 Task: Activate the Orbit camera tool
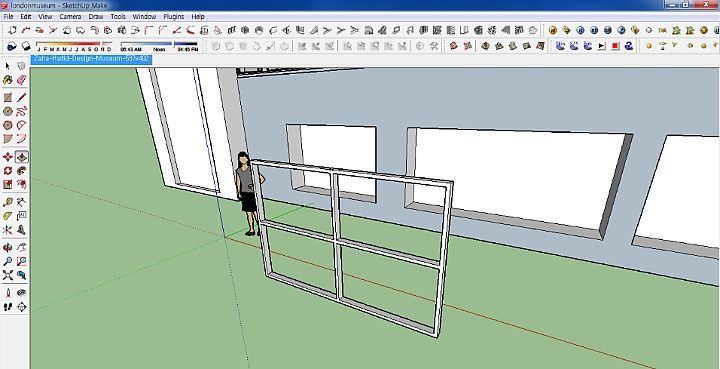8,248
